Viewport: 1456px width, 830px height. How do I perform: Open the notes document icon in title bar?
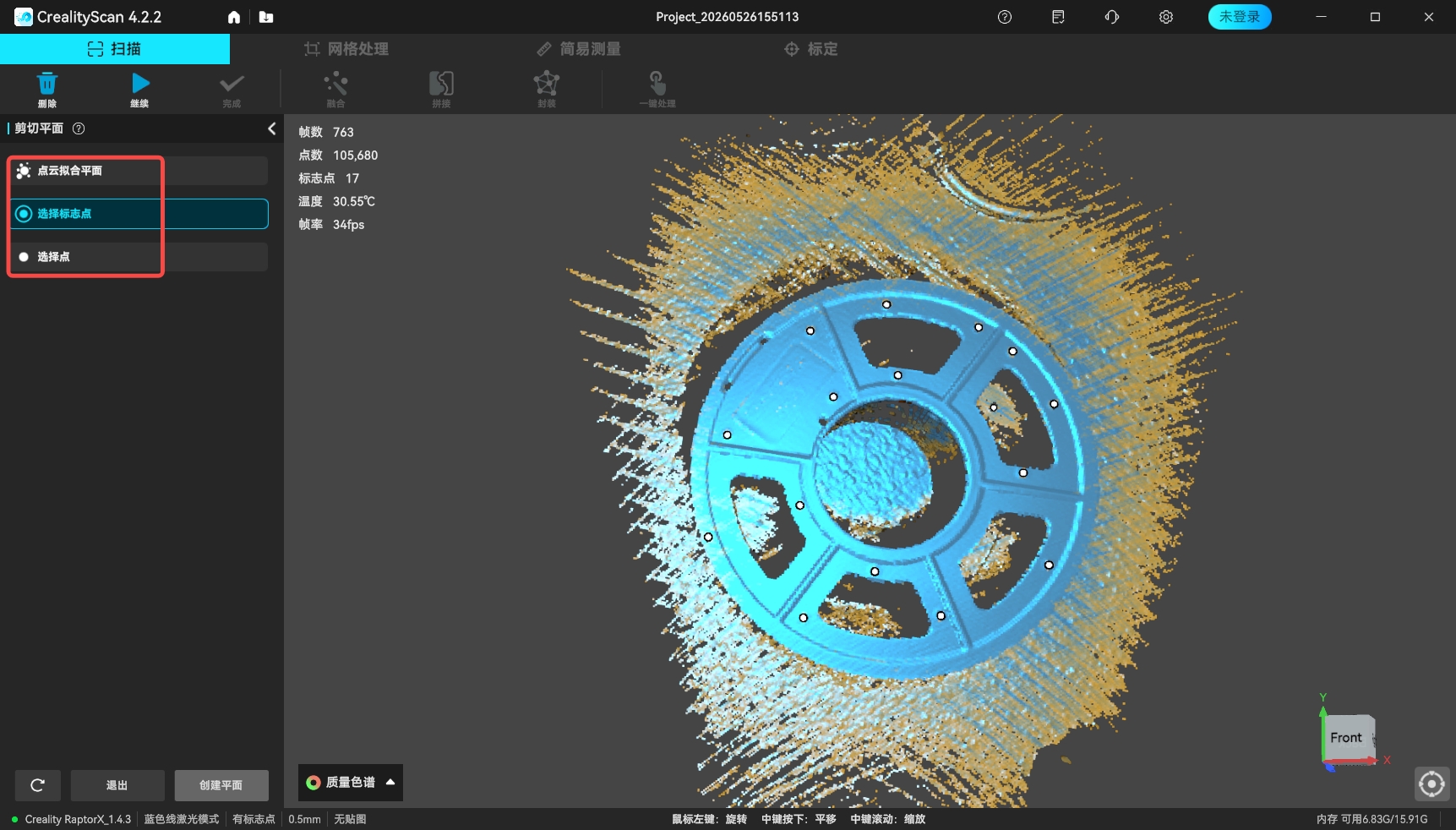(1058, 17)
